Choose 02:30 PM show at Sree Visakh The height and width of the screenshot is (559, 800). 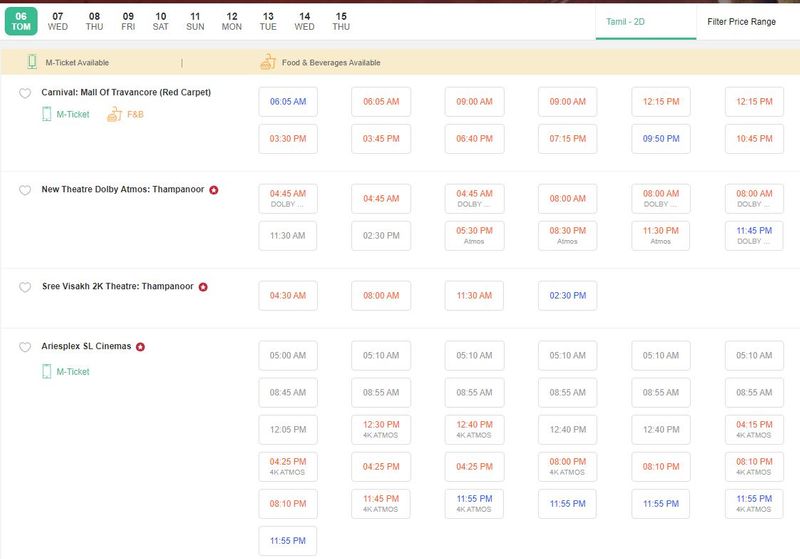coord(567,296)
